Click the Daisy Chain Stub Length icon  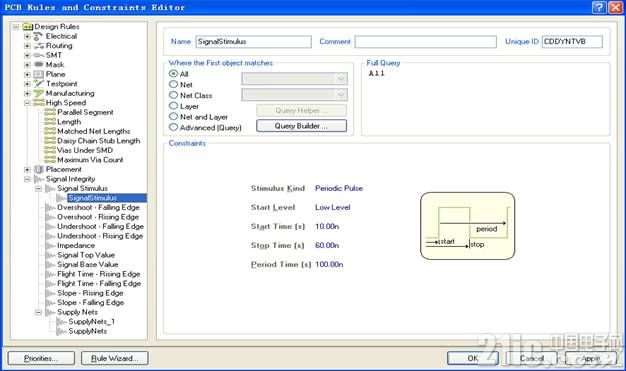click(x=50, y=141)
